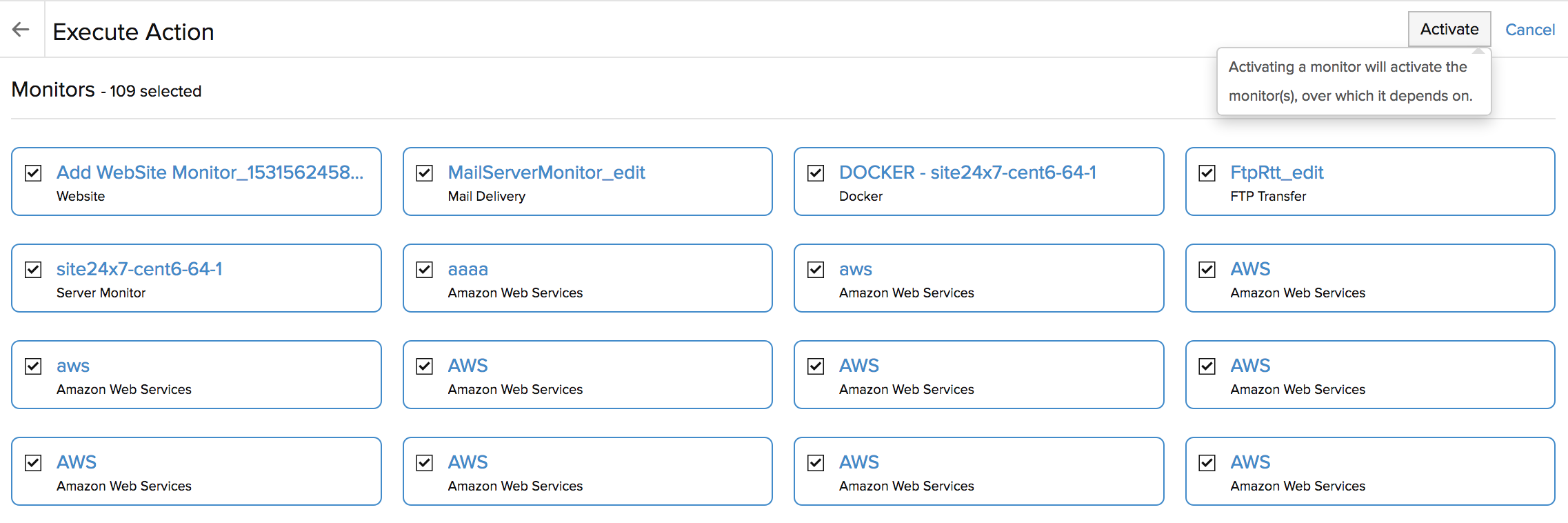This screenshot has height=523, width=1568.
Task: Uncheck the Server Monitor site24x7-cent6-64-1 checkbox
Action: click(x=33, y=269)
